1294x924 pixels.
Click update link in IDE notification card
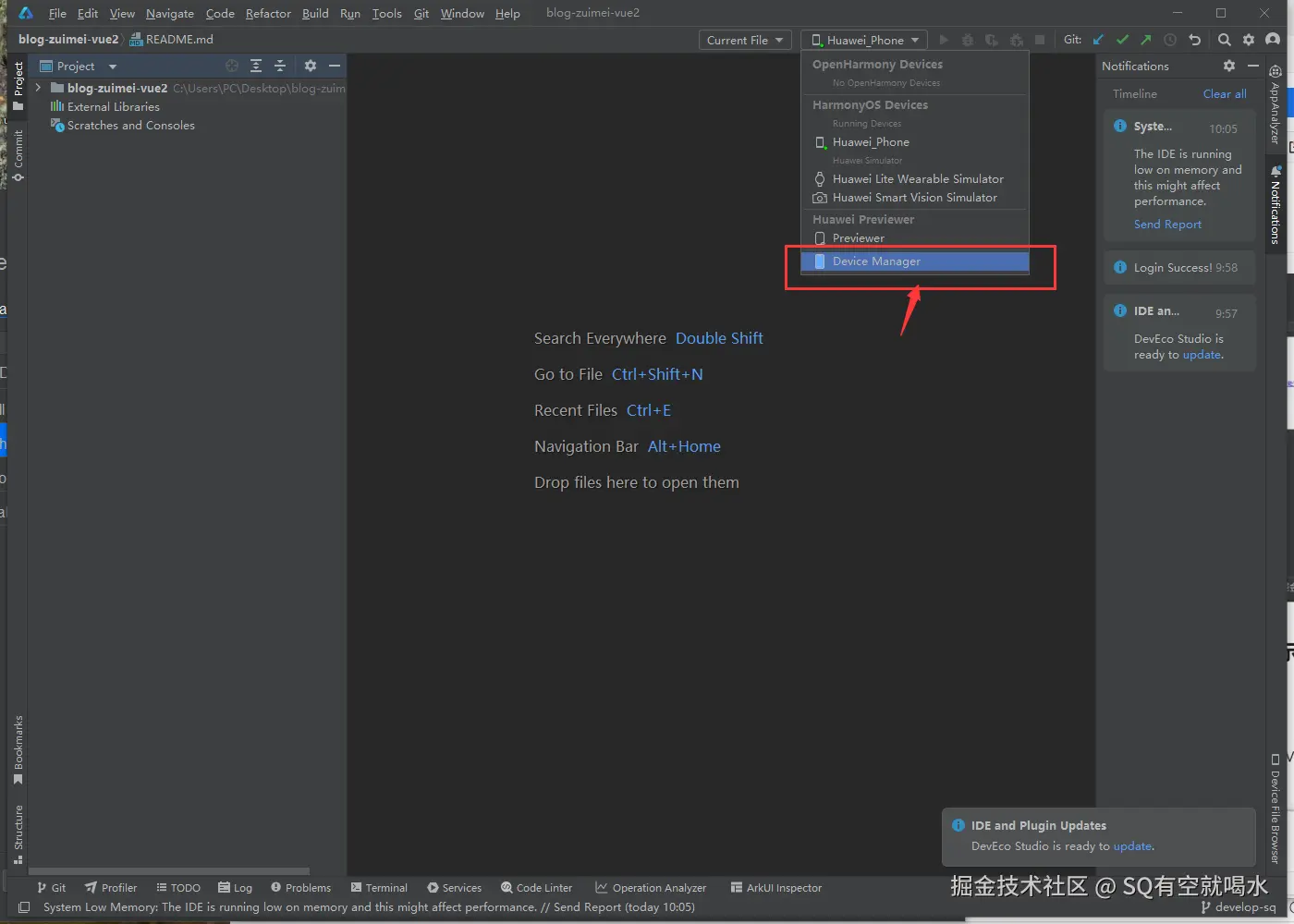pyautogui.click(x=1202, y=354)
